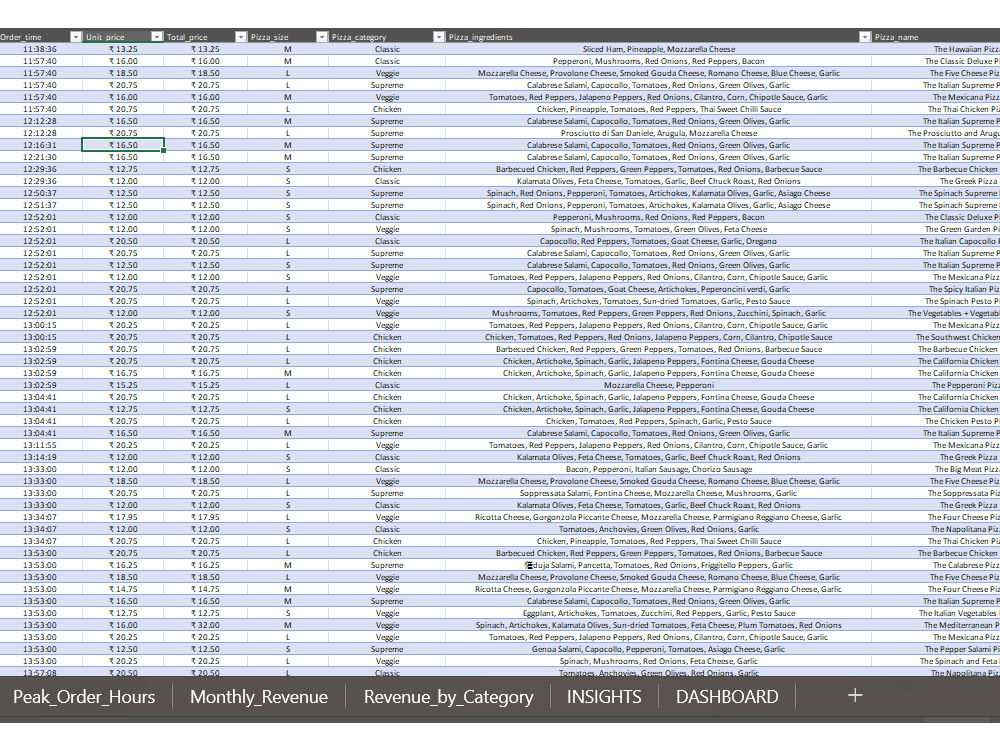Select the Pizza_name column header cell

pos(936,37)
